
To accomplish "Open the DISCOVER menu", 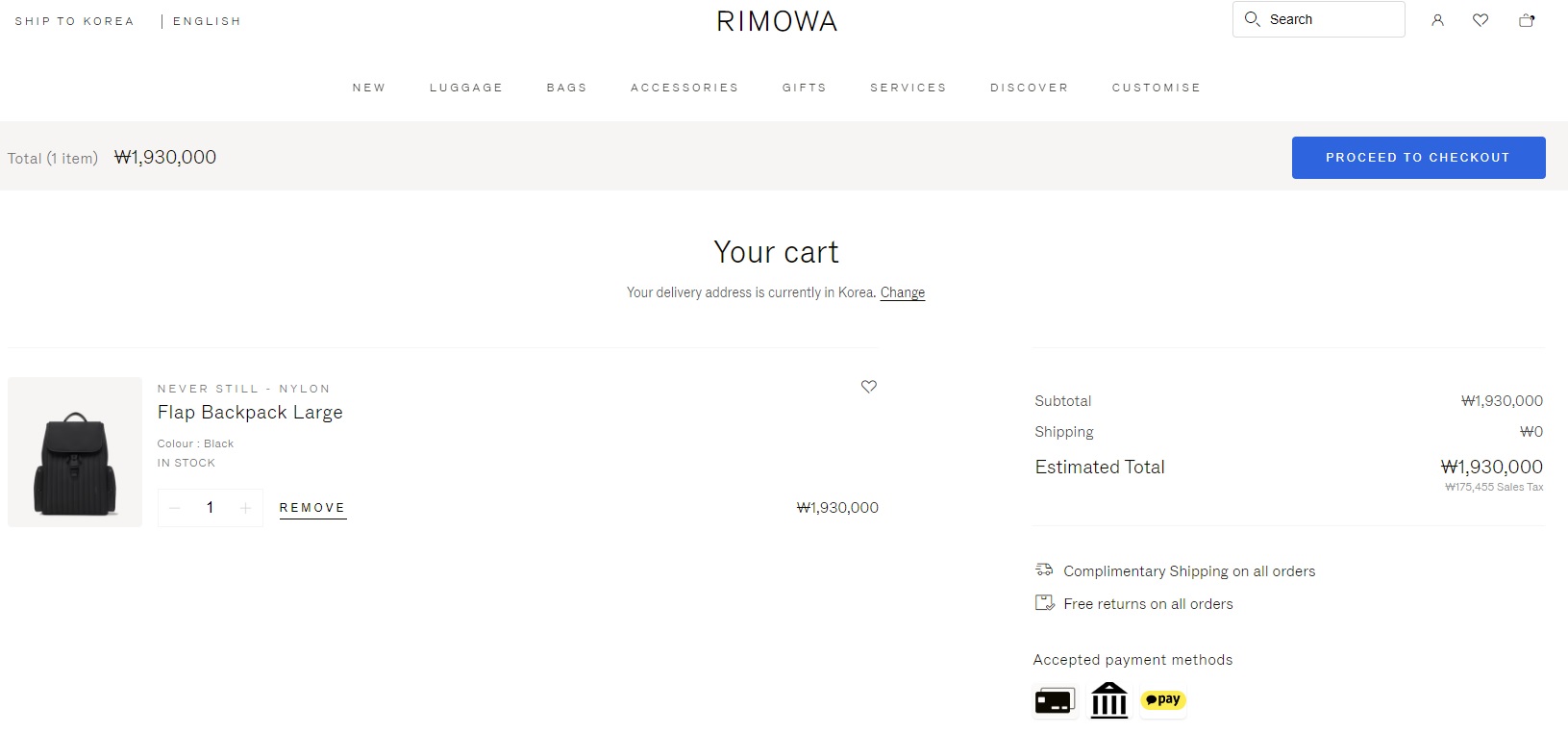I will [1030, 88].
